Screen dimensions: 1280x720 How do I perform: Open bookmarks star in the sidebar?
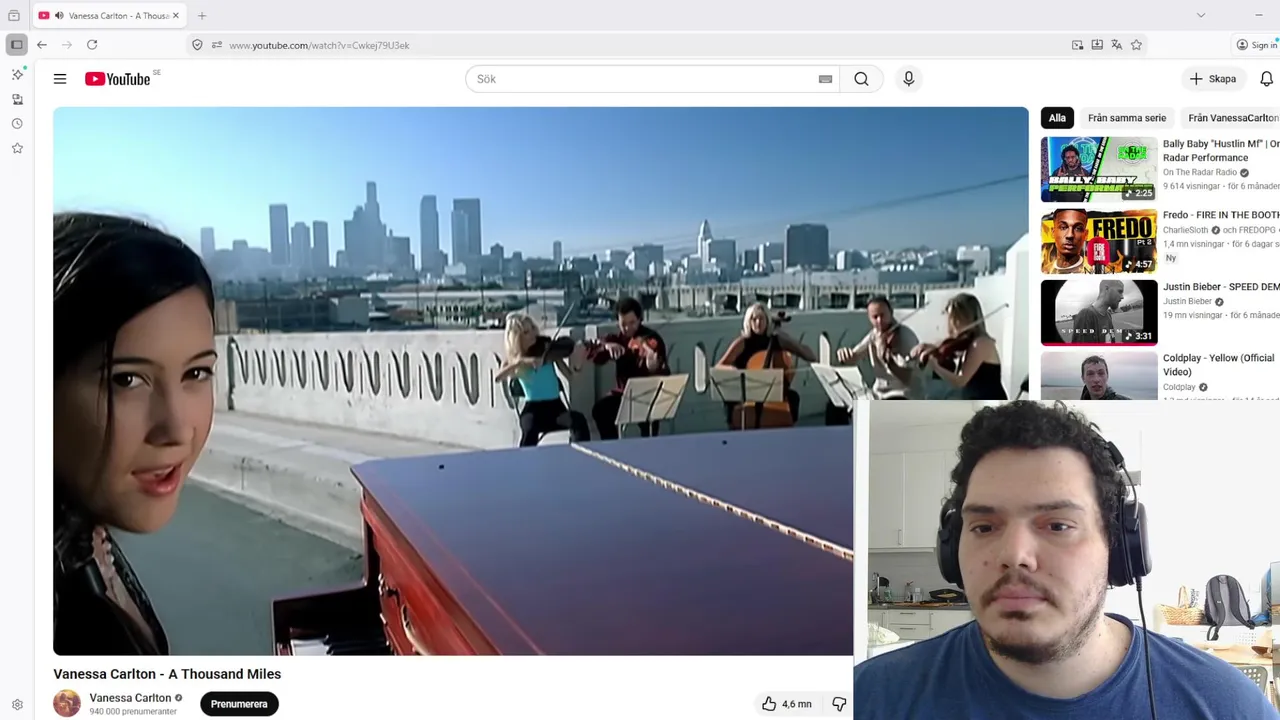[x=17, y=148]
